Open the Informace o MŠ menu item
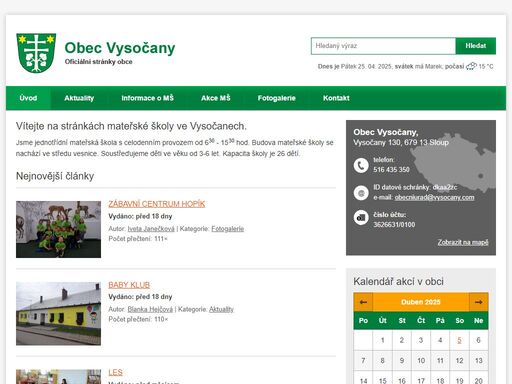Screen dimensions: 512x384 click(x=147, y=98)
